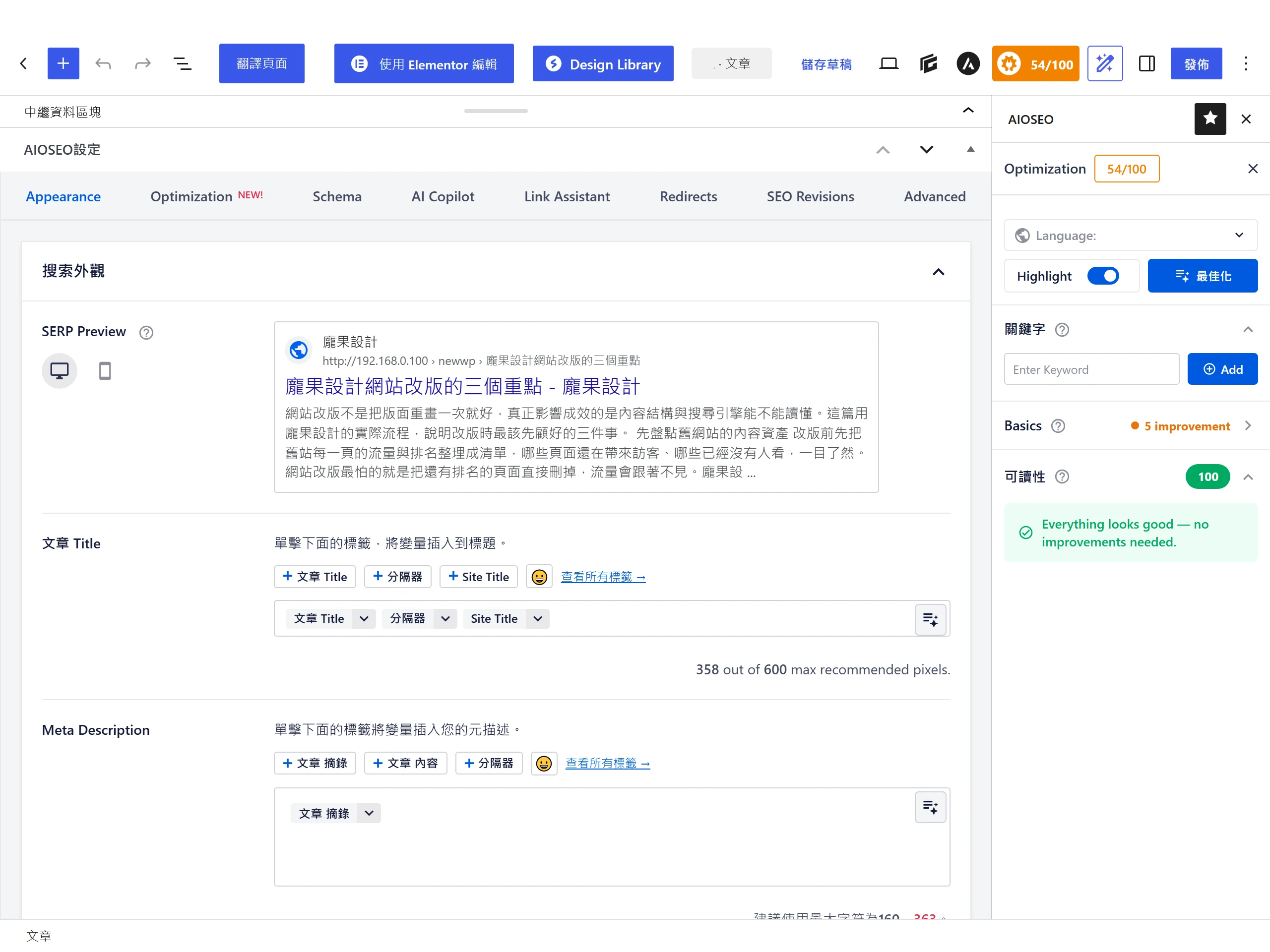Open the Site Title tag dropdown arrow
Image resolution: width=1270 pixels, height=952 pixels.
[x=537, y=619]
